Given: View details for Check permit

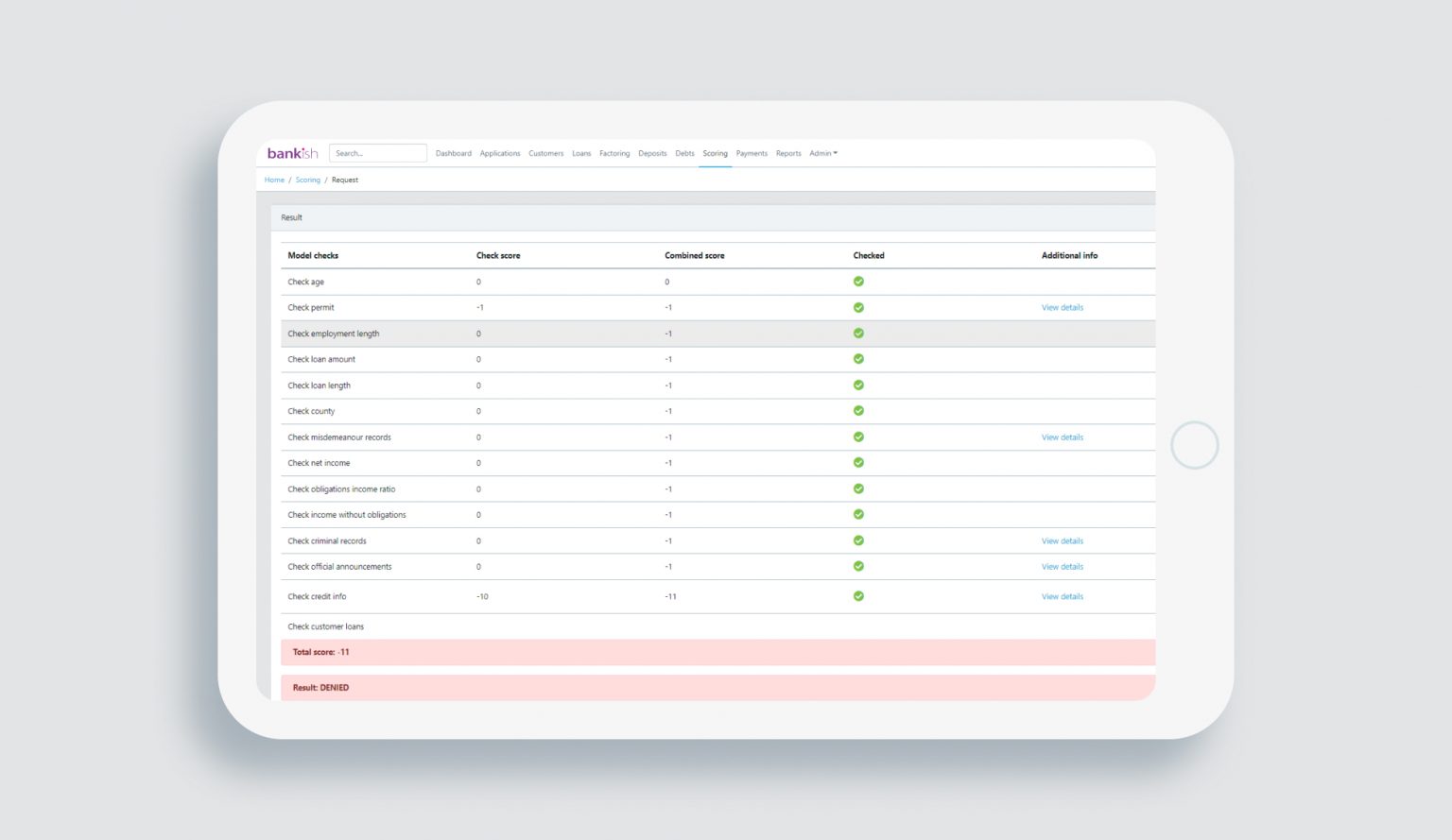Looking at the screenshot, I should pos(1062,307).
